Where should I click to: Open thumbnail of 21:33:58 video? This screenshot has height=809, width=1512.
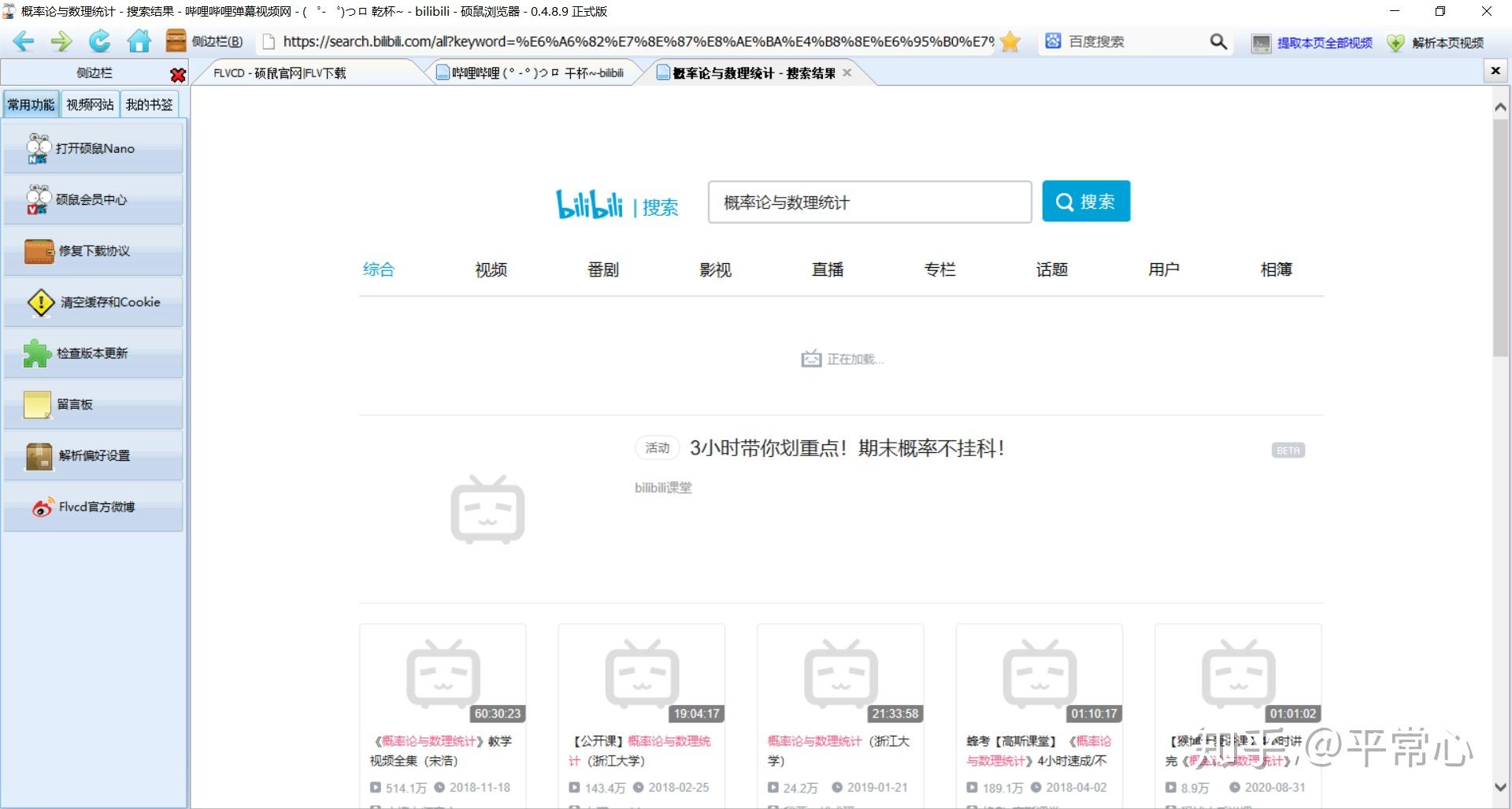point(840,674)
